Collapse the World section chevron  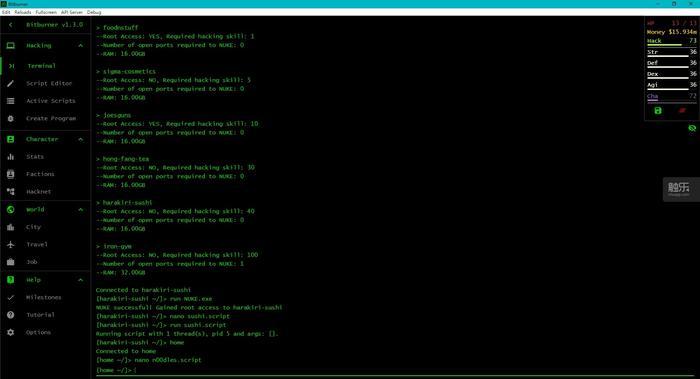pyautogui.click(x=81, y=209)
